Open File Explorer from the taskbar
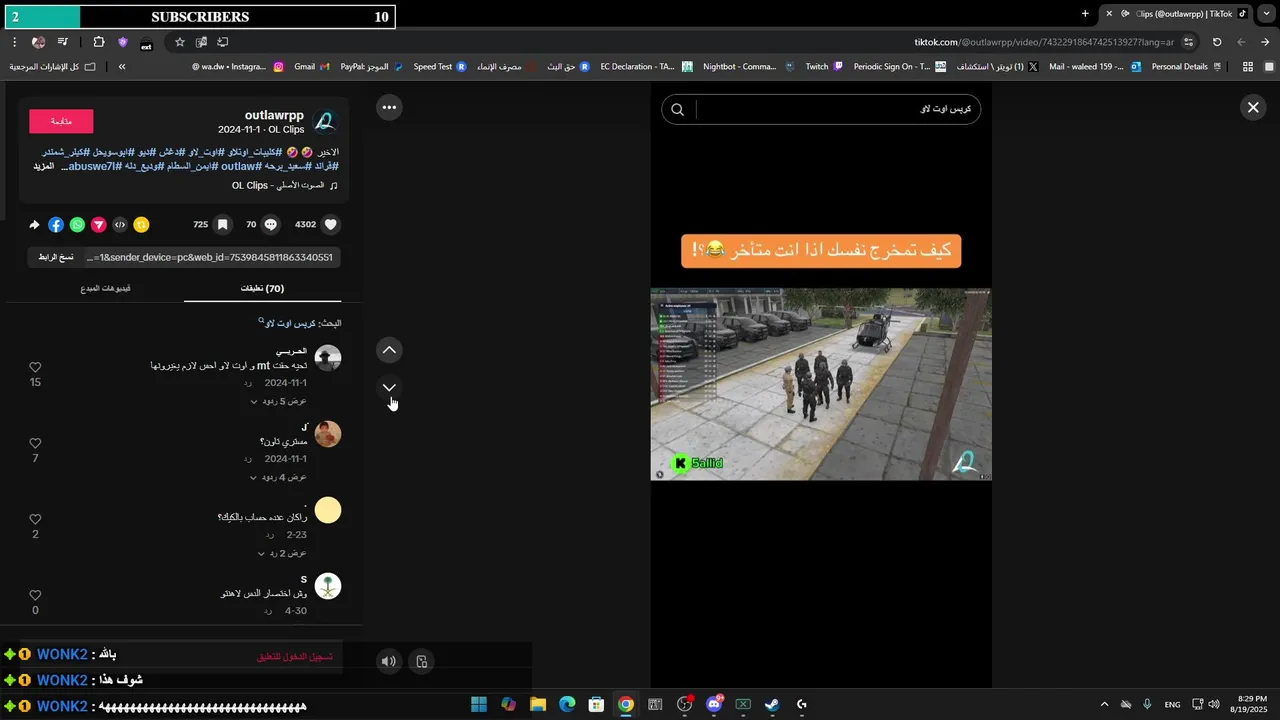This screenshot has width=1280, height=720. coord(537,704)
